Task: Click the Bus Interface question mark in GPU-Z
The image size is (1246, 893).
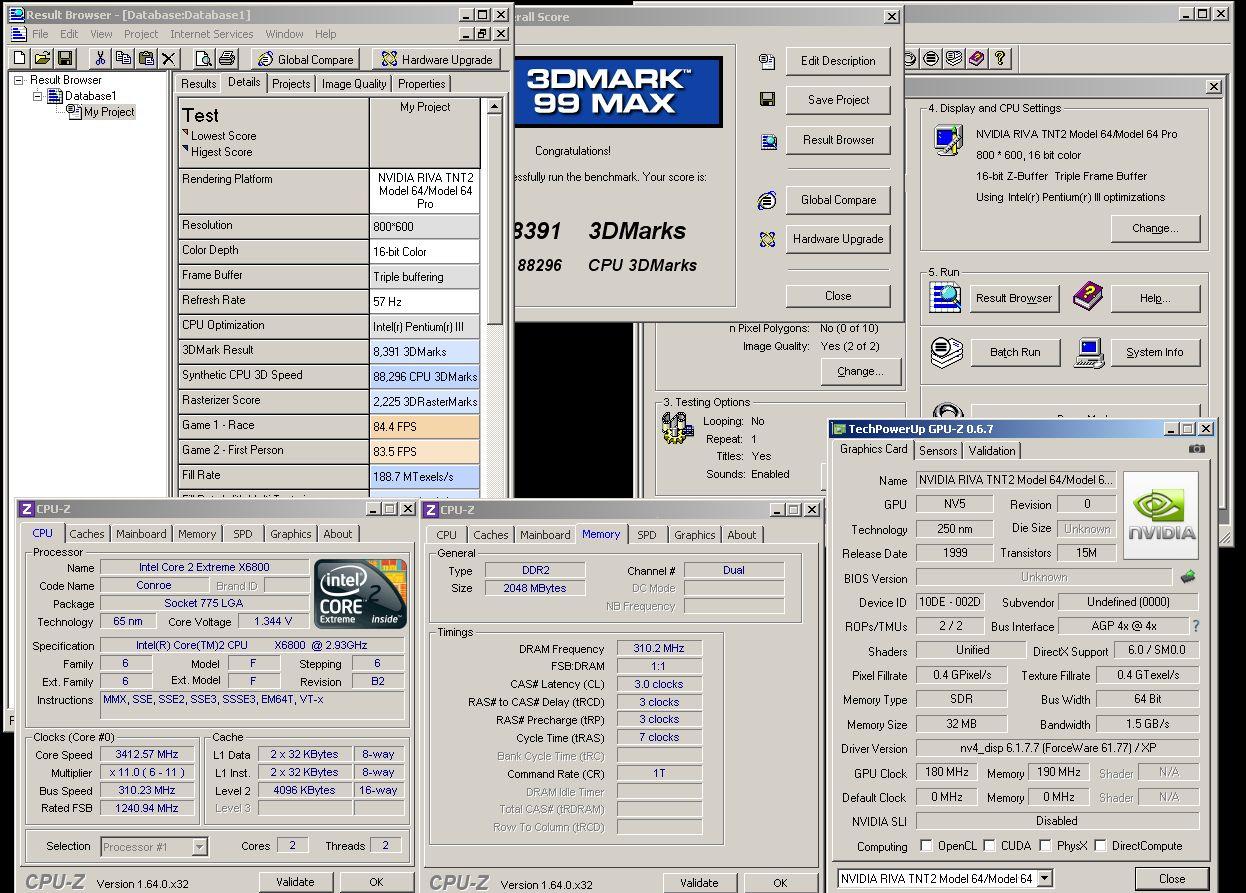Action: 1195,626
